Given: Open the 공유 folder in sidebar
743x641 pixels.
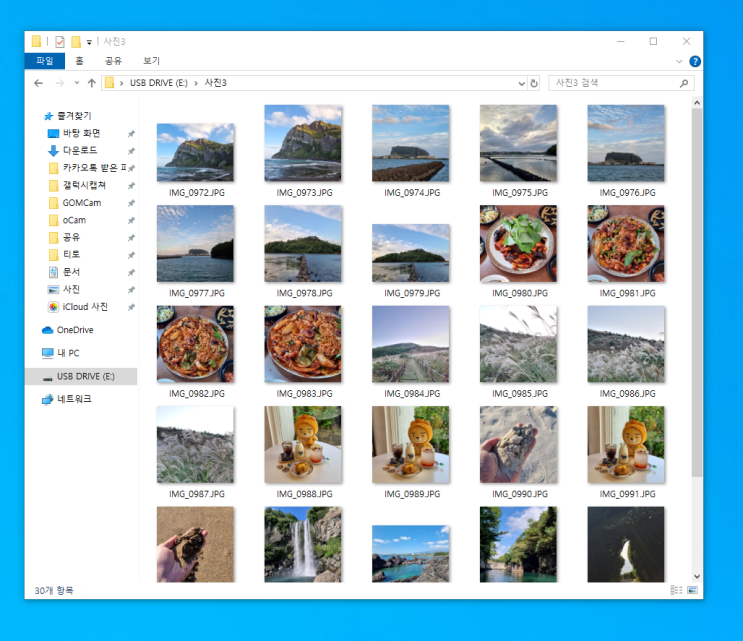Looking at the screenshot, I should [71, 237].
